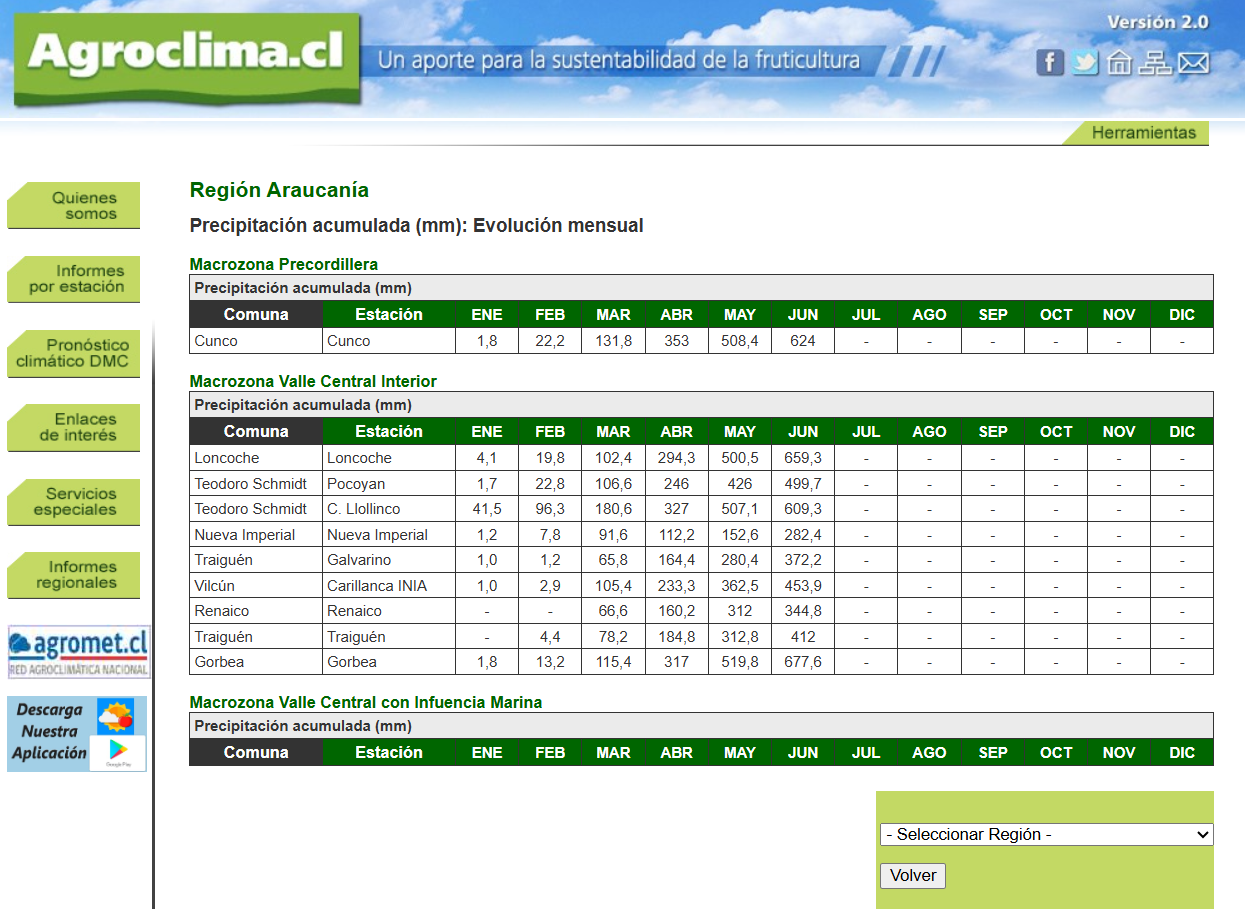1245x909 pixels.
Task: Click Gorbea station cell
Action: pyautogui.click(x=389, y=662)
